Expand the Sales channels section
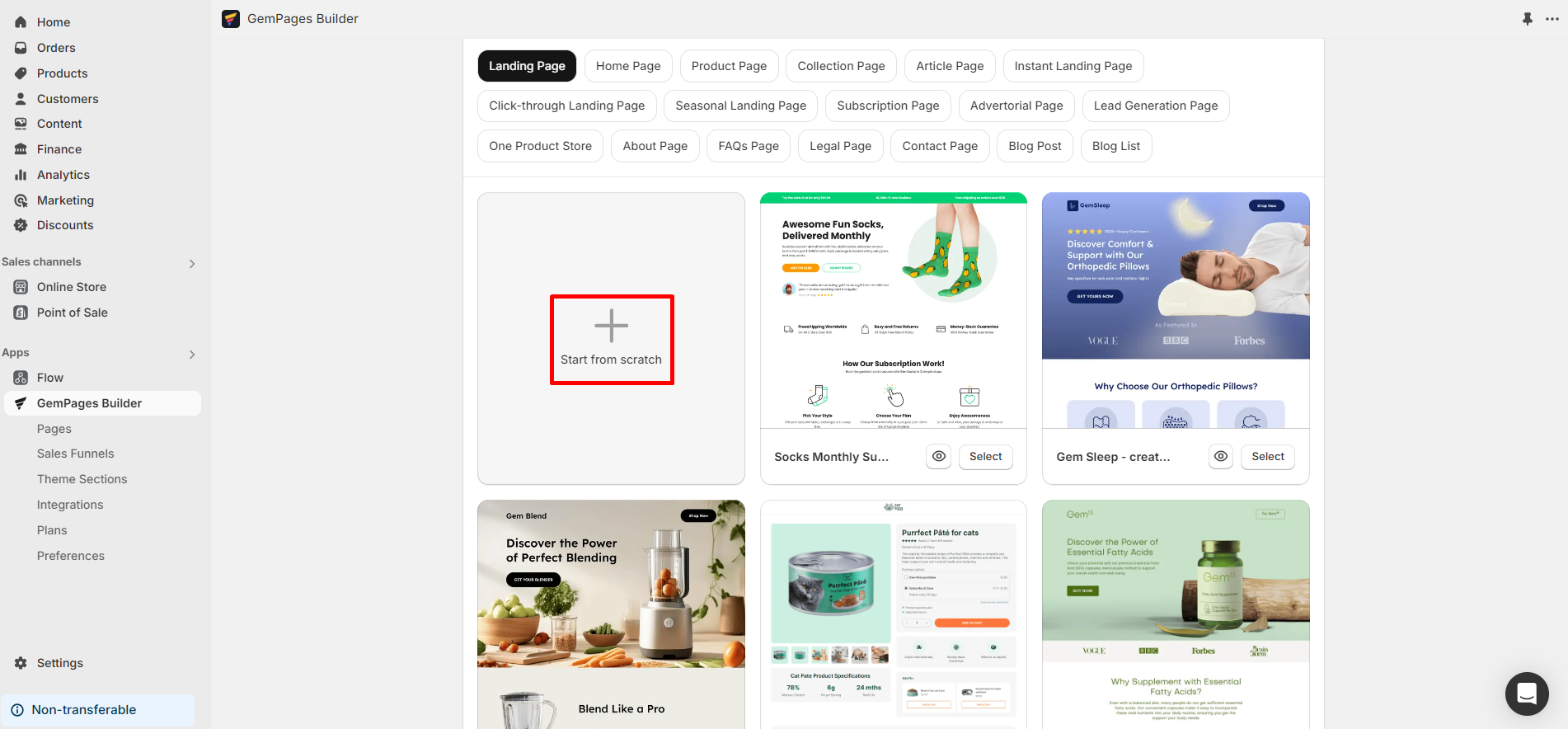This screenshot has width=1568, height=729. pos(192,264)
